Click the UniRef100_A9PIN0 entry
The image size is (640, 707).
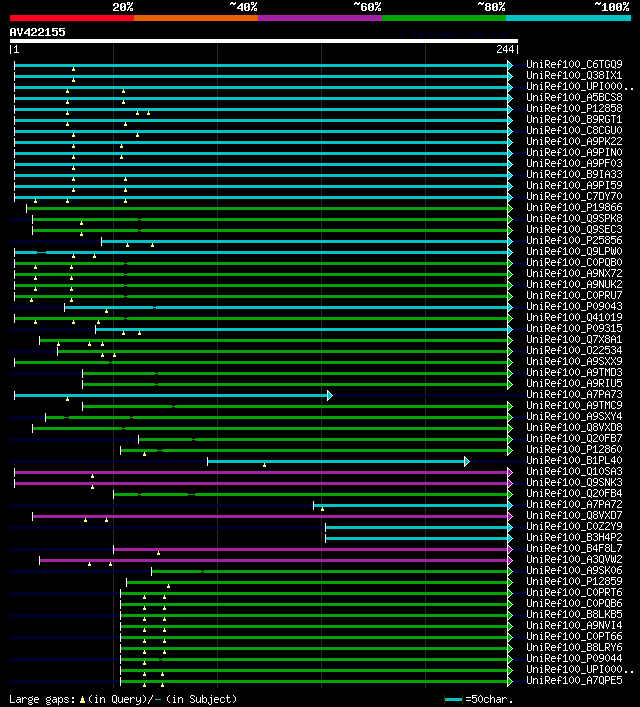[x=574, y=152]
